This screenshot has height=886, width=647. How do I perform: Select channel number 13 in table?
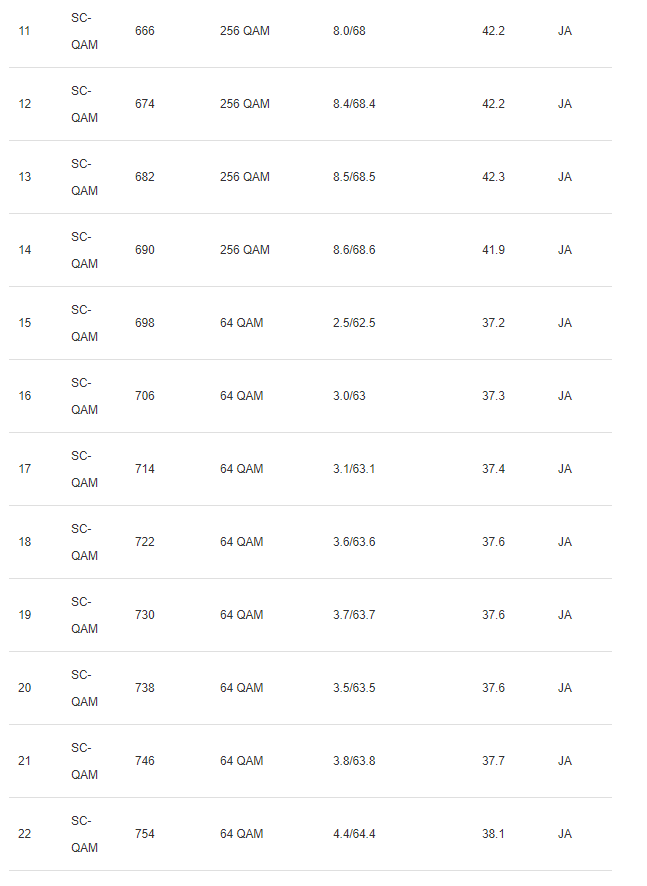coord(24,177)
